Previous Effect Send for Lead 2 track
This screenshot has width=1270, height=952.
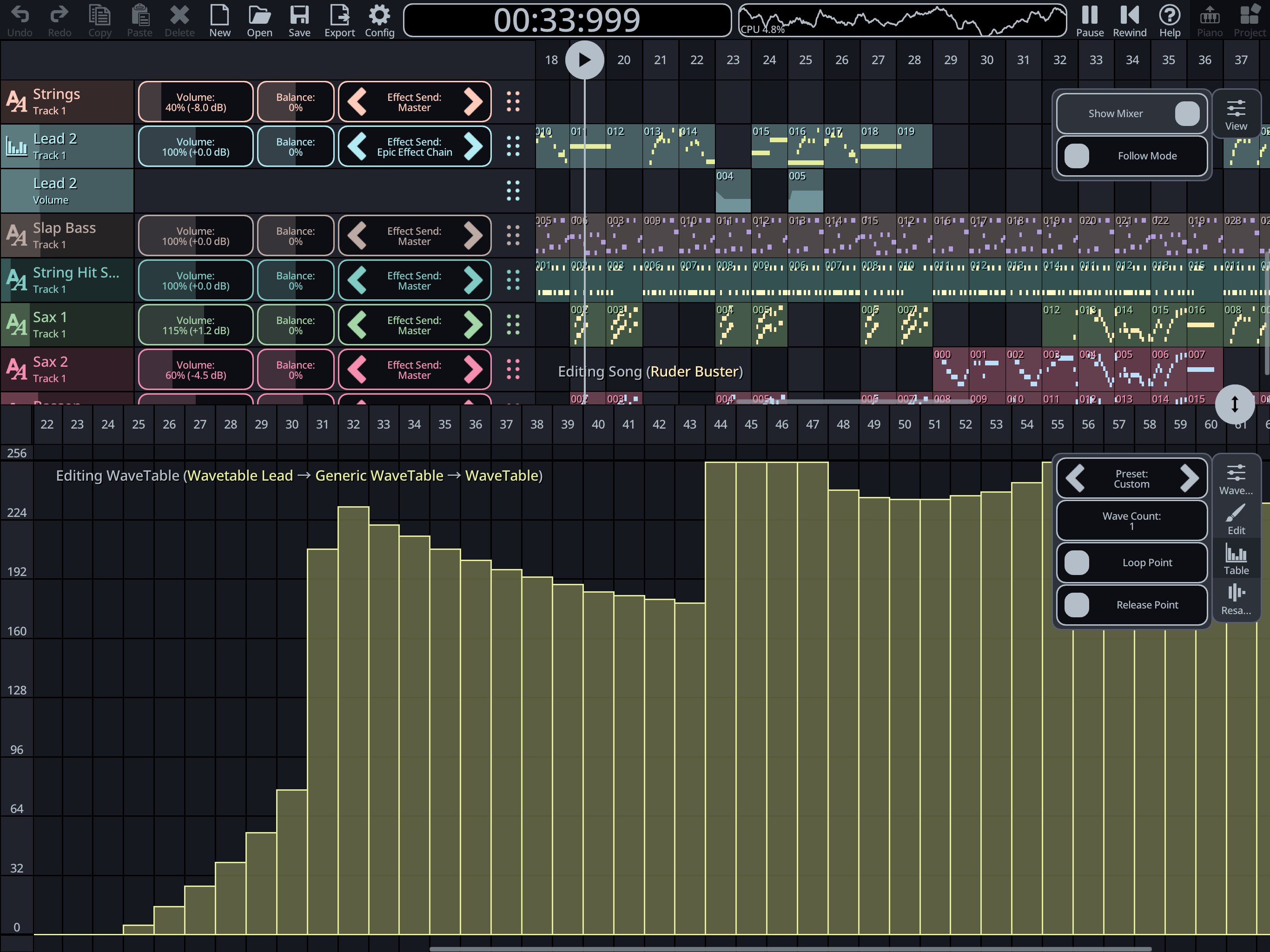pos(357,146)
